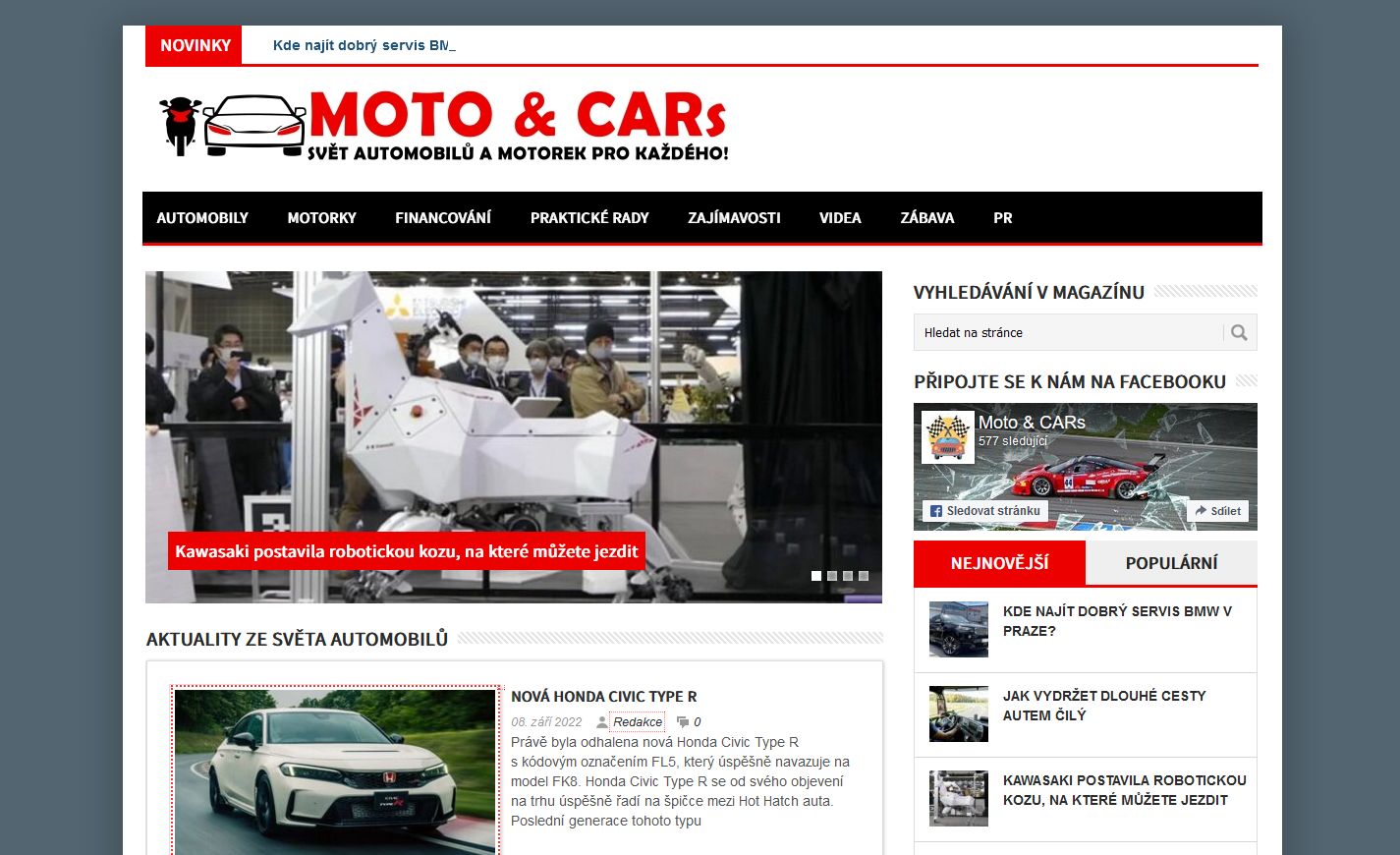This screenshot has width=1400, height=855.
Task: Switch to the Nejnovější tab
Action: coord(999,563)
